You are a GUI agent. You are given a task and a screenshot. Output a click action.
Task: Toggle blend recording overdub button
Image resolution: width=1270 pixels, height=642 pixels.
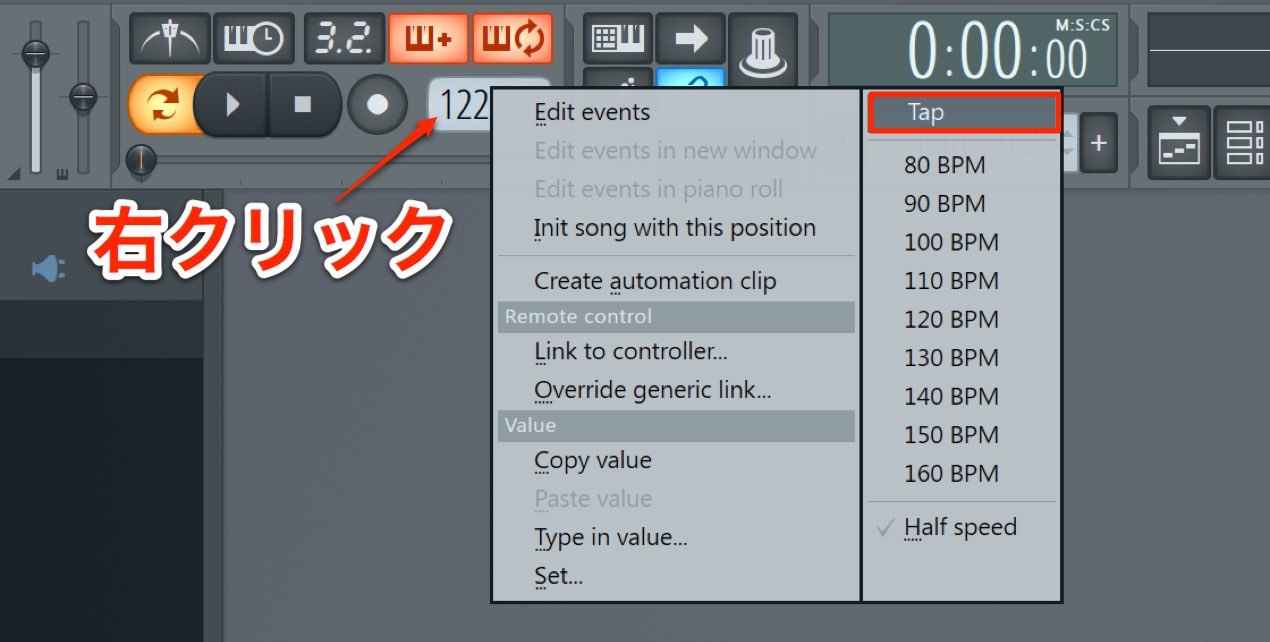428,39
